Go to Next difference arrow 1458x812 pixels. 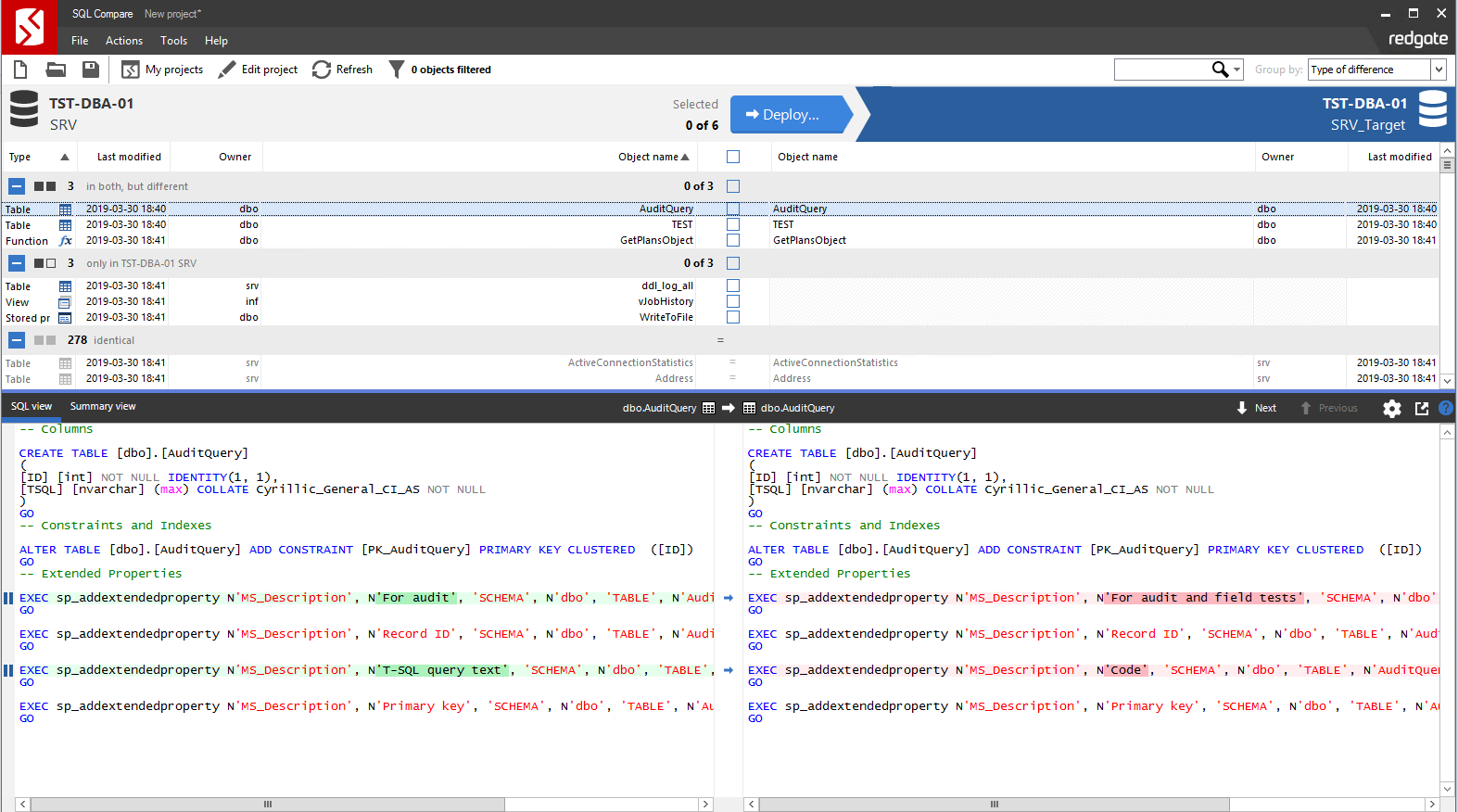1257,408
